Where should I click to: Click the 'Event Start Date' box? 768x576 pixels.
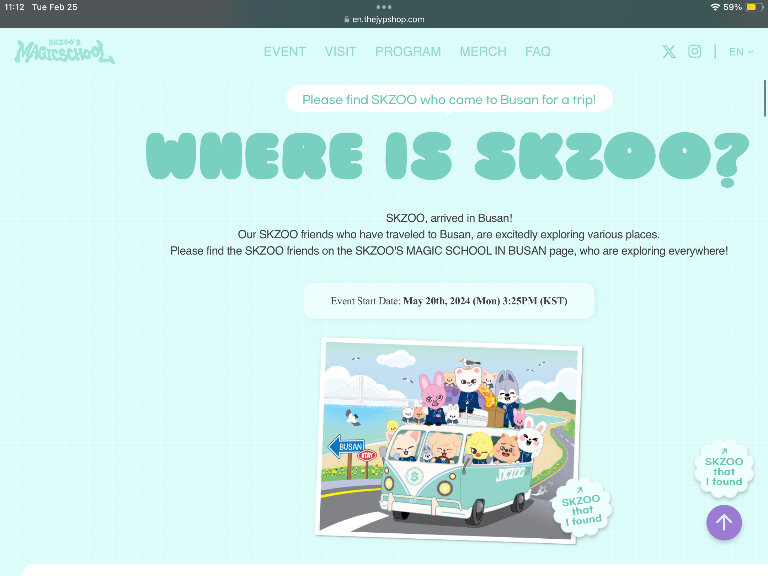pos(449,301)
